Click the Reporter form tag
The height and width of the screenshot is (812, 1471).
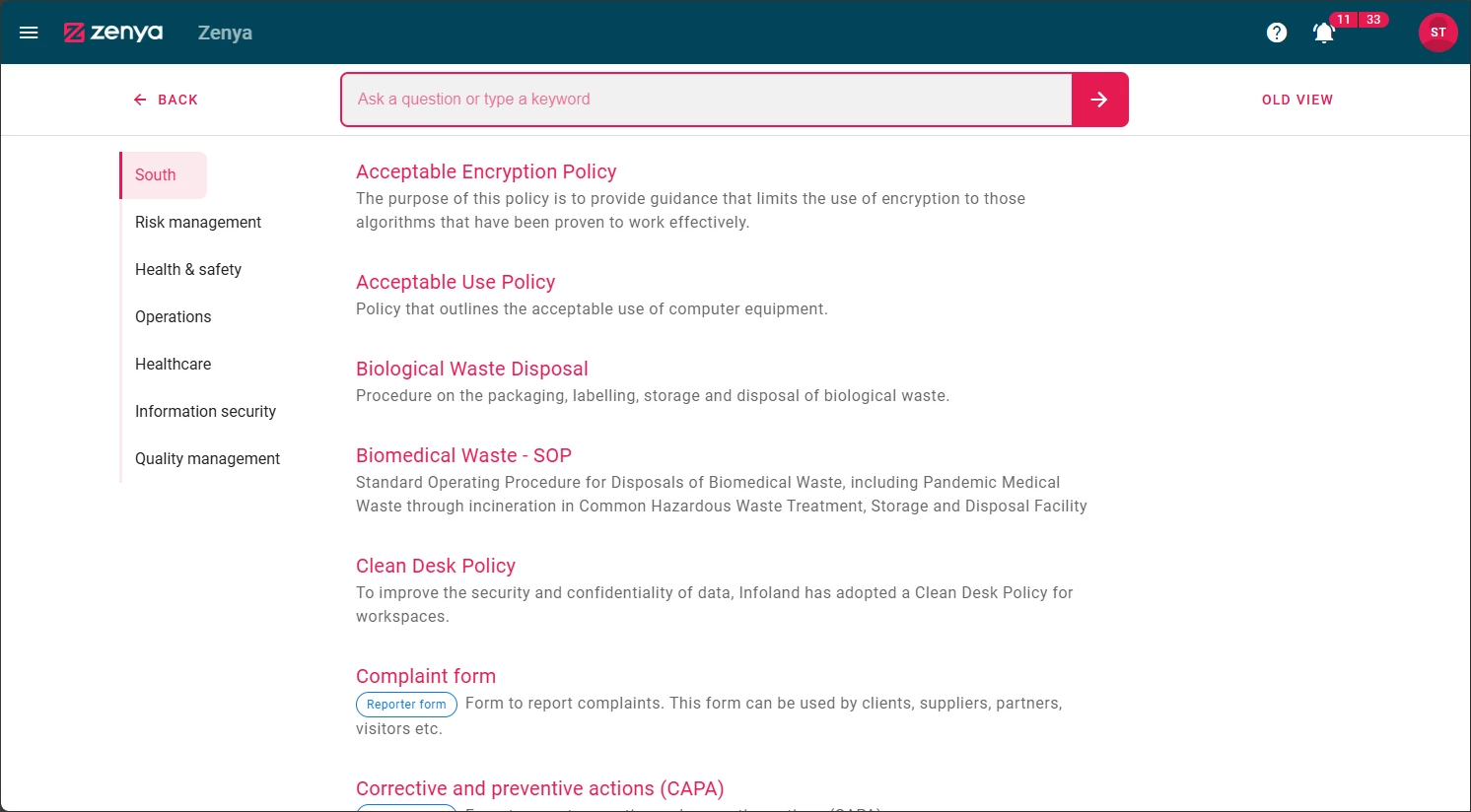click(406, 705)
